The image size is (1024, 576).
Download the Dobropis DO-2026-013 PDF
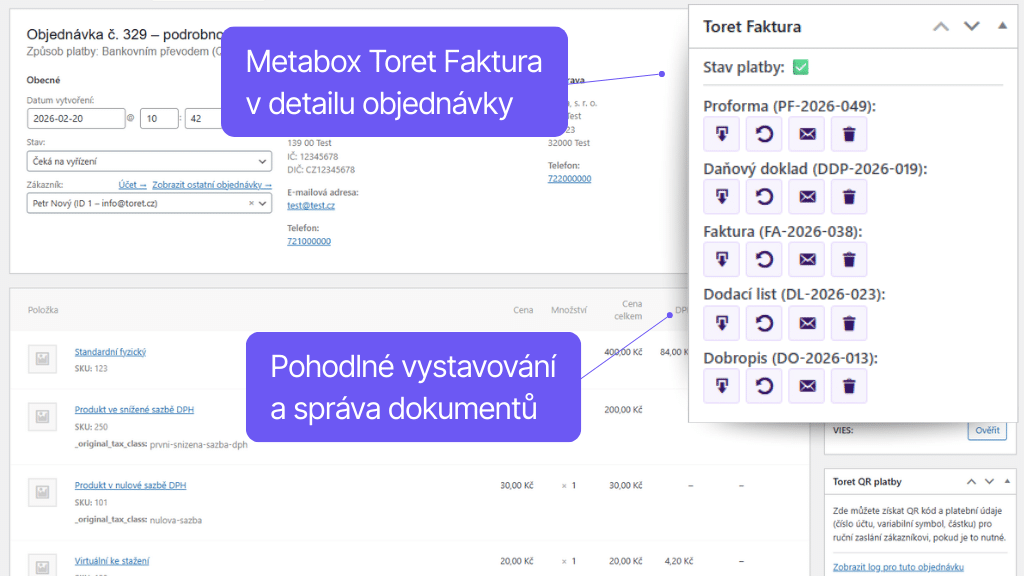721,386
